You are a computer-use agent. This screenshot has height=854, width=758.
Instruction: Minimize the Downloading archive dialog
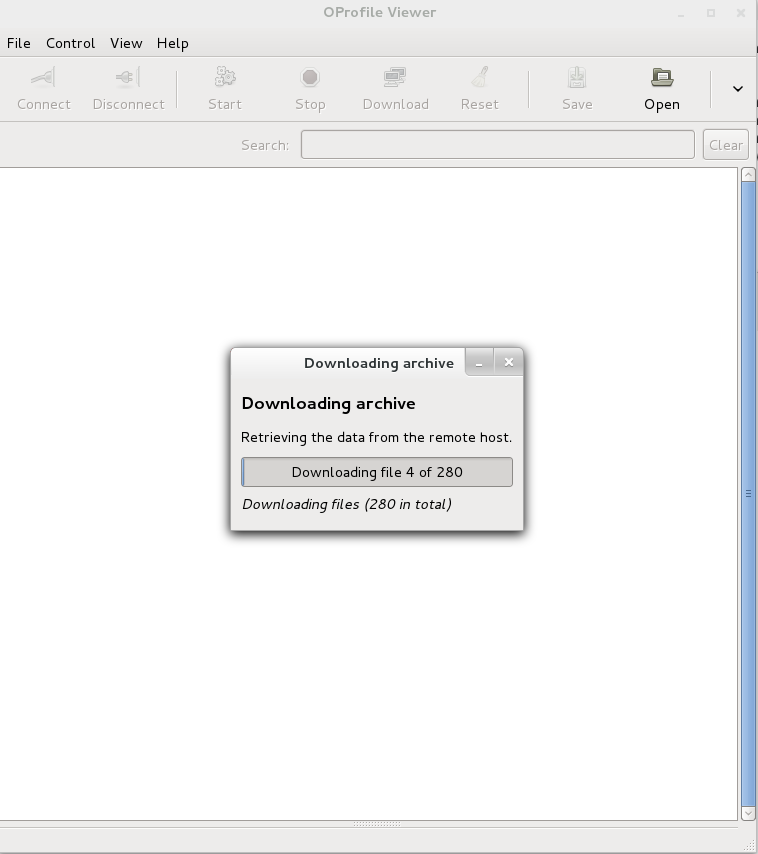click(x=479, y=362)
